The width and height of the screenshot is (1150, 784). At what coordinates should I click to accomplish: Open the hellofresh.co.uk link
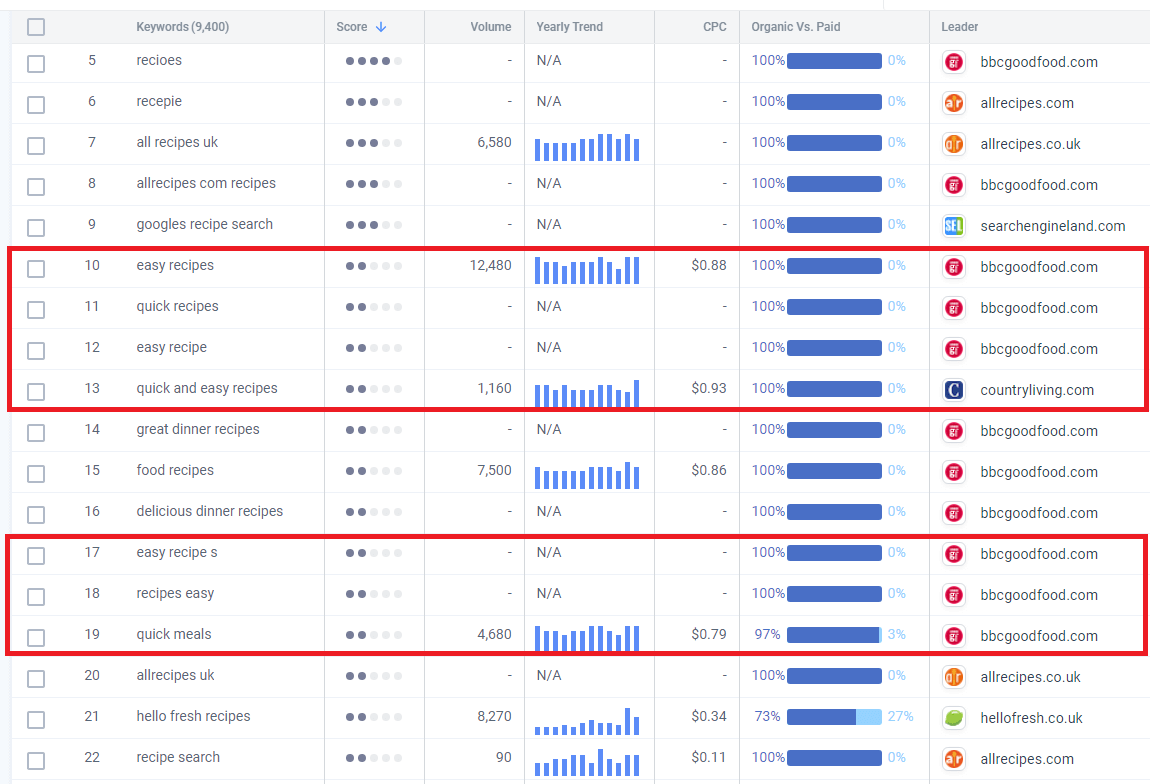coord(1023,717)
